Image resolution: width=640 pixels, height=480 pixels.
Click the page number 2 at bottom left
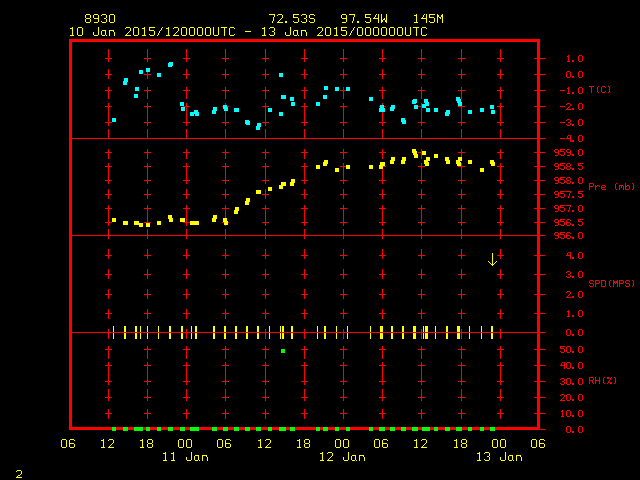pyautogui.click(x=19, y=474)
